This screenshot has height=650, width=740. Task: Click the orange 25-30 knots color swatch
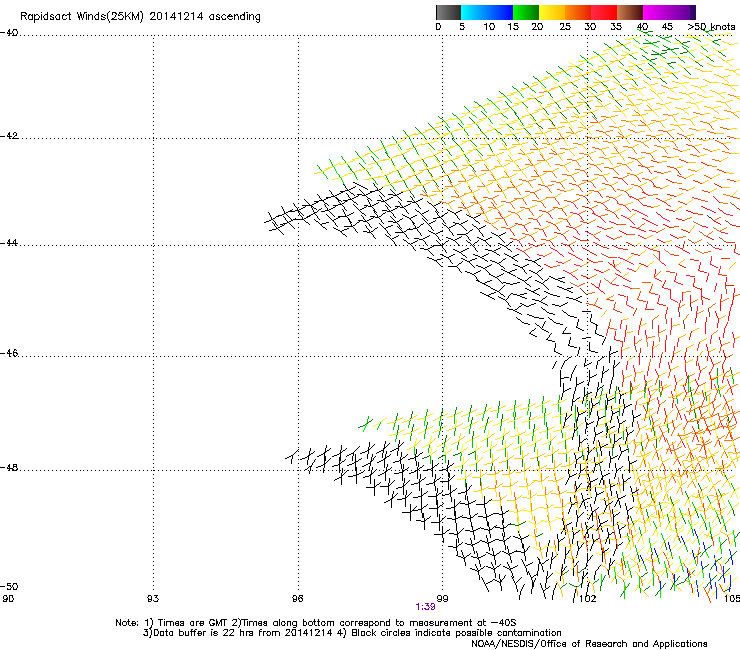pyautogui.click(x=578, y=12)
